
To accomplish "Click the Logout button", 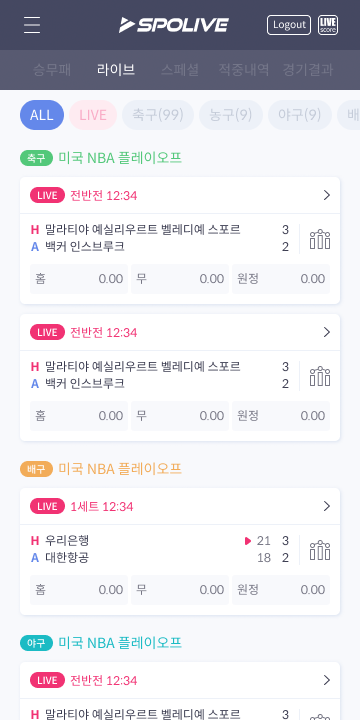I will pos(289,25).
